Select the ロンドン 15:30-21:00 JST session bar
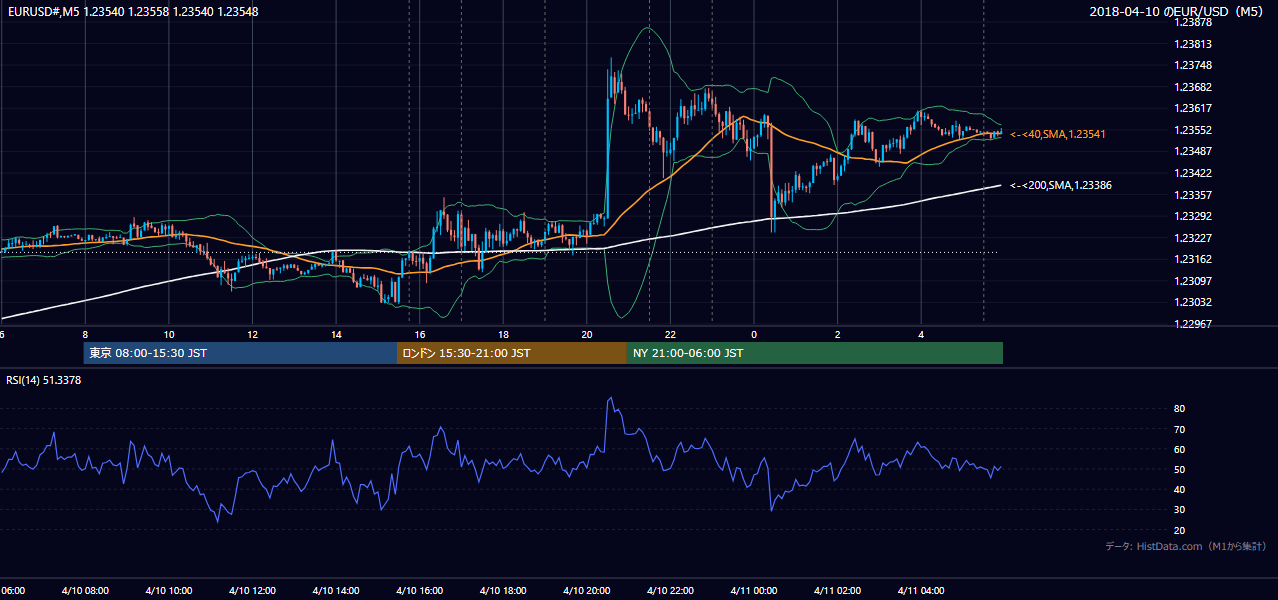1278x600 pixels. coord(512,353)
